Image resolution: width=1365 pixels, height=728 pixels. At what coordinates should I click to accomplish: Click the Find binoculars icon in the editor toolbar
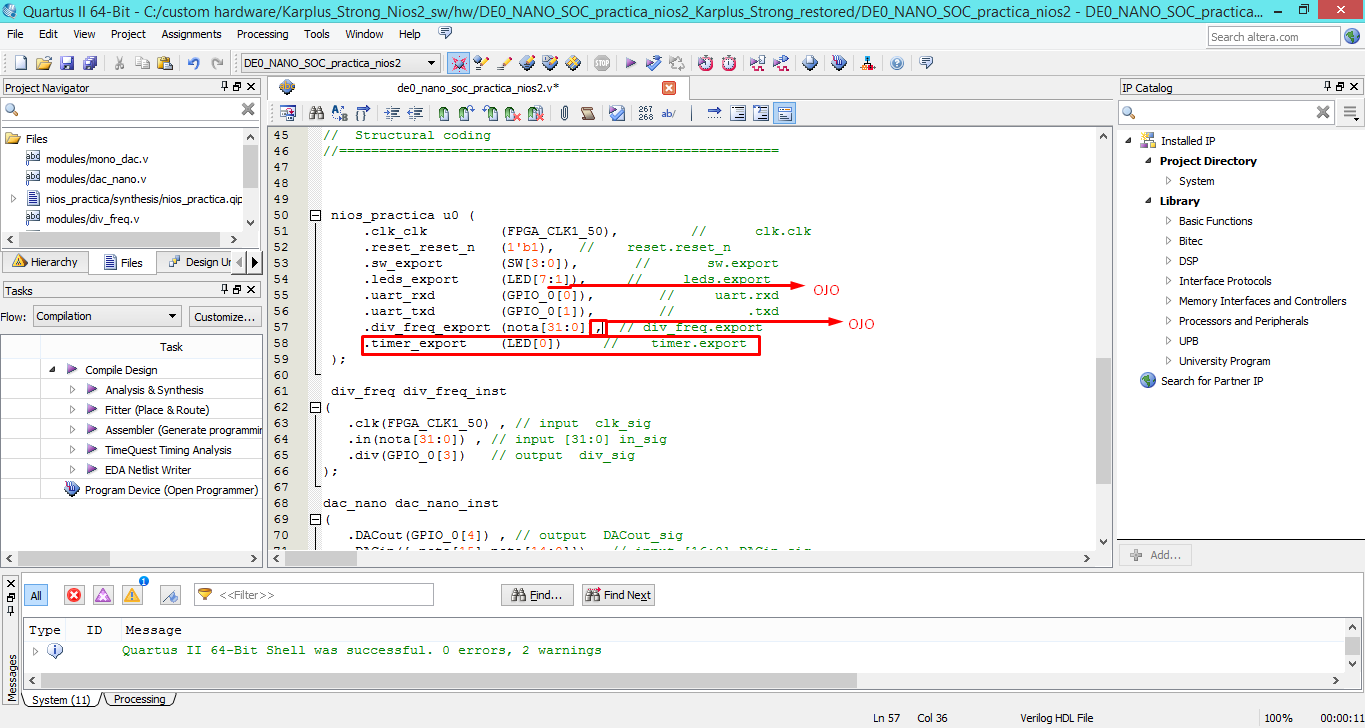click(x=316, y=113)
